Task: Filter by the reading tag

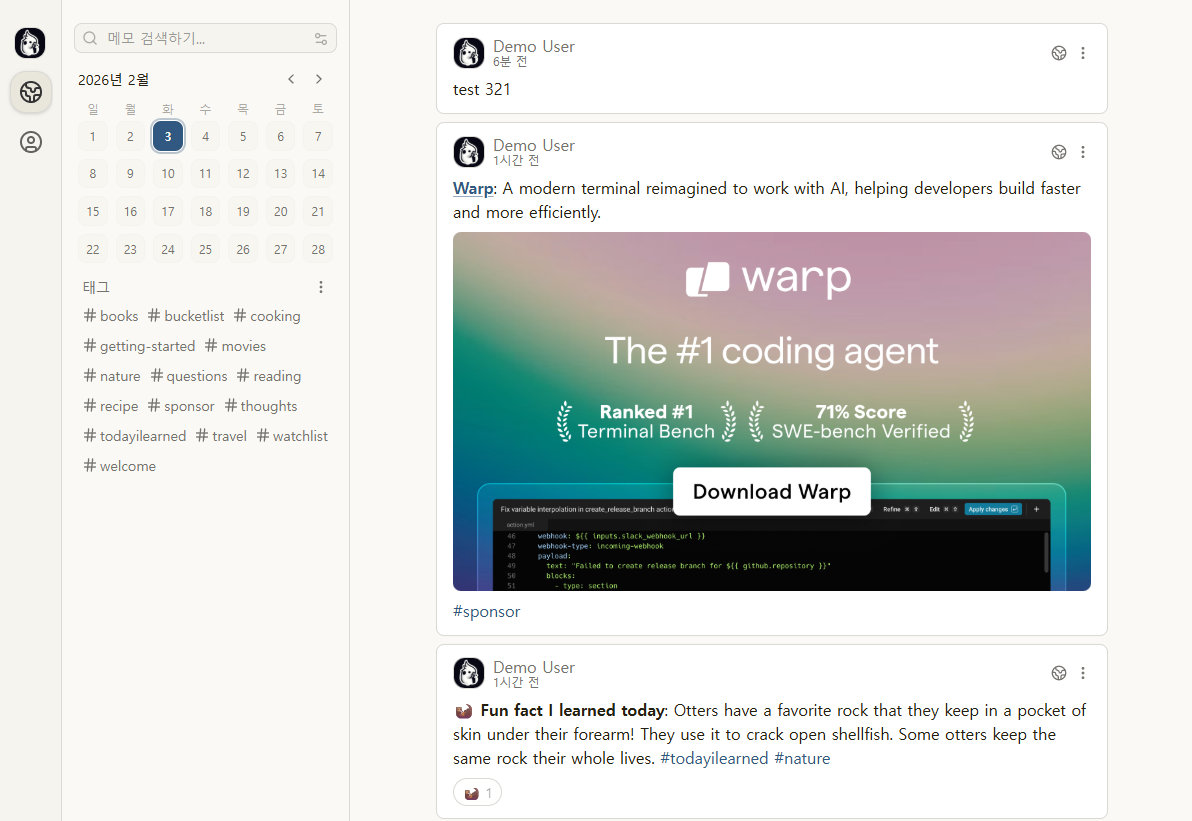Action: tap(269, 376)
